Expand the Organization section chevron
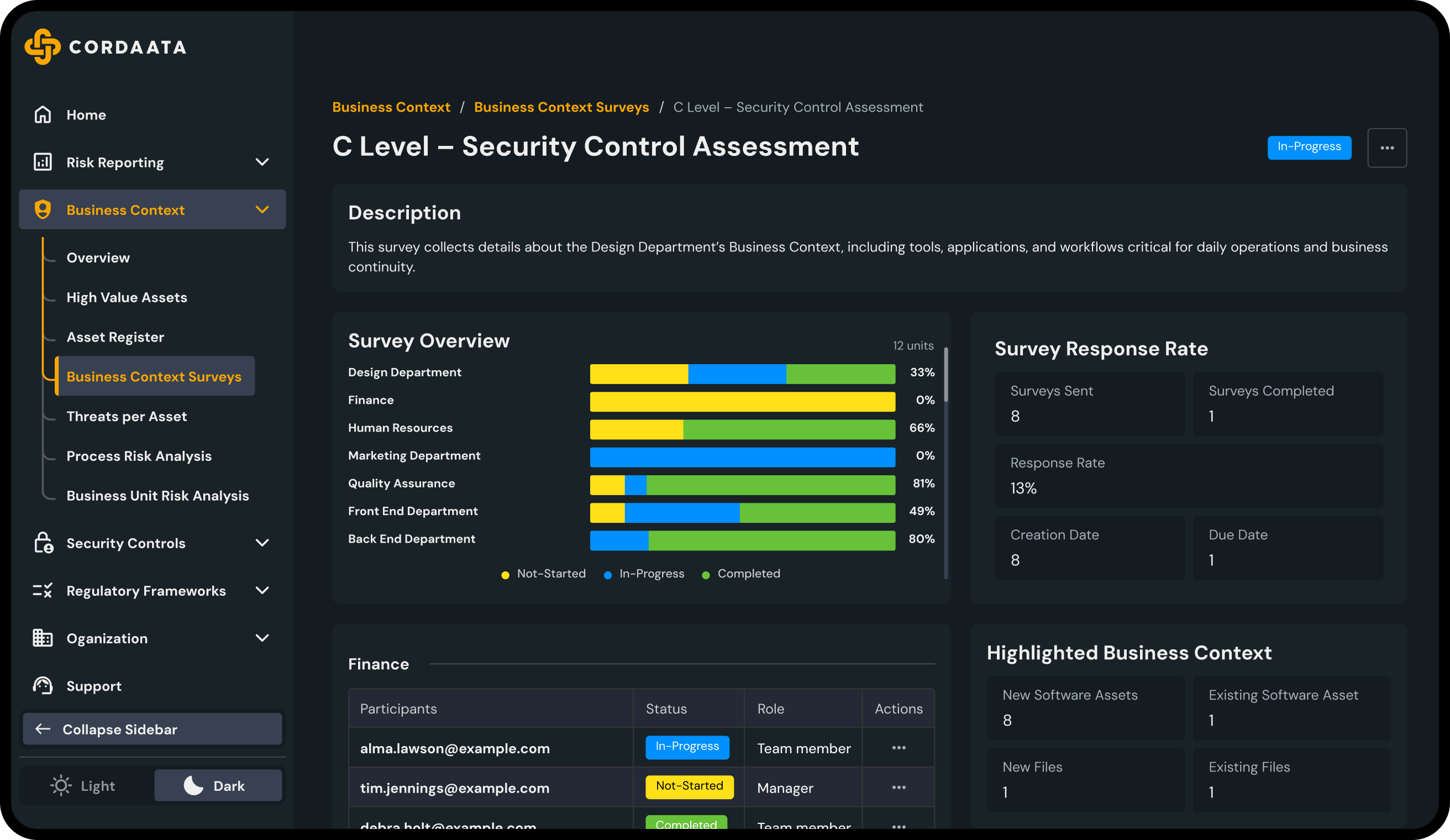The height and width of the screenshot is (840, 1450). click(x=263, y=638)
